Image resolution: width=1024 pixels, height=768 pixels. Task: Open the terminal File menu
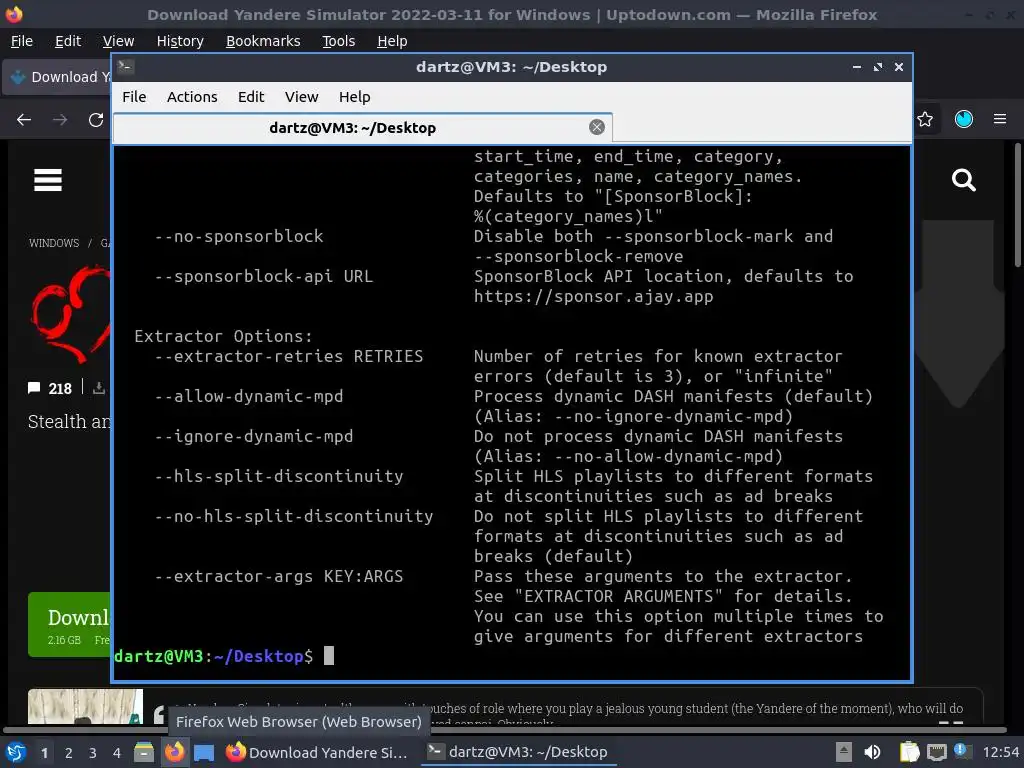(x=134, y=97)
